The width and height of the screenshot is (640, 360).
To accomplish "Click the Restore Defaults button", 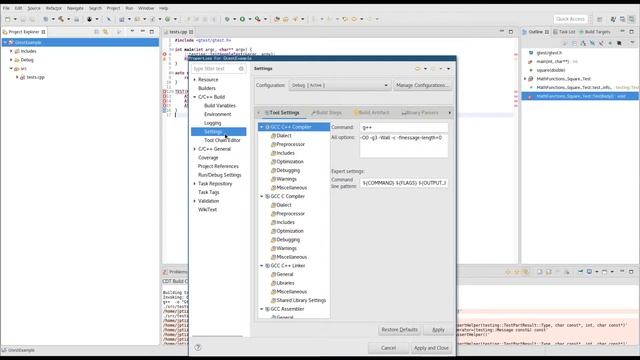I will (399, 330).
